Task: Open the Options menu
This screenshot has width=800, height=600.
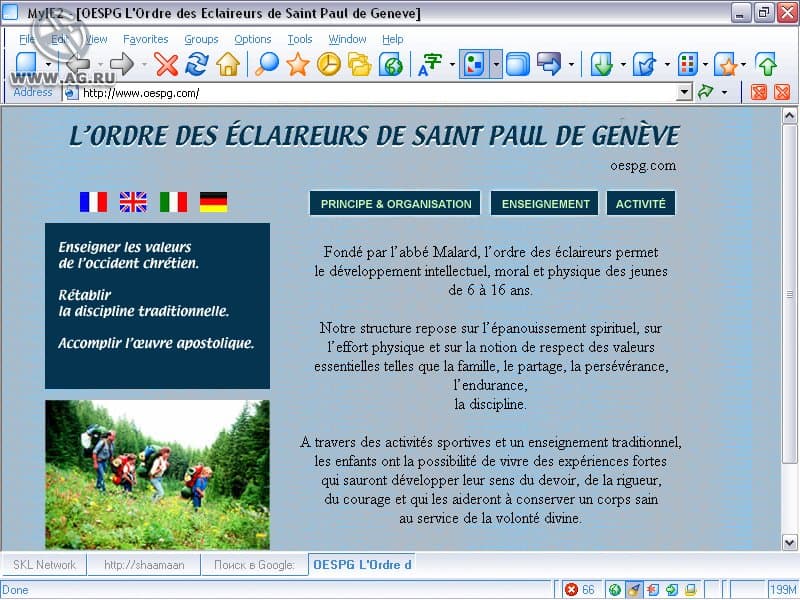Action: tap(253, 39)
